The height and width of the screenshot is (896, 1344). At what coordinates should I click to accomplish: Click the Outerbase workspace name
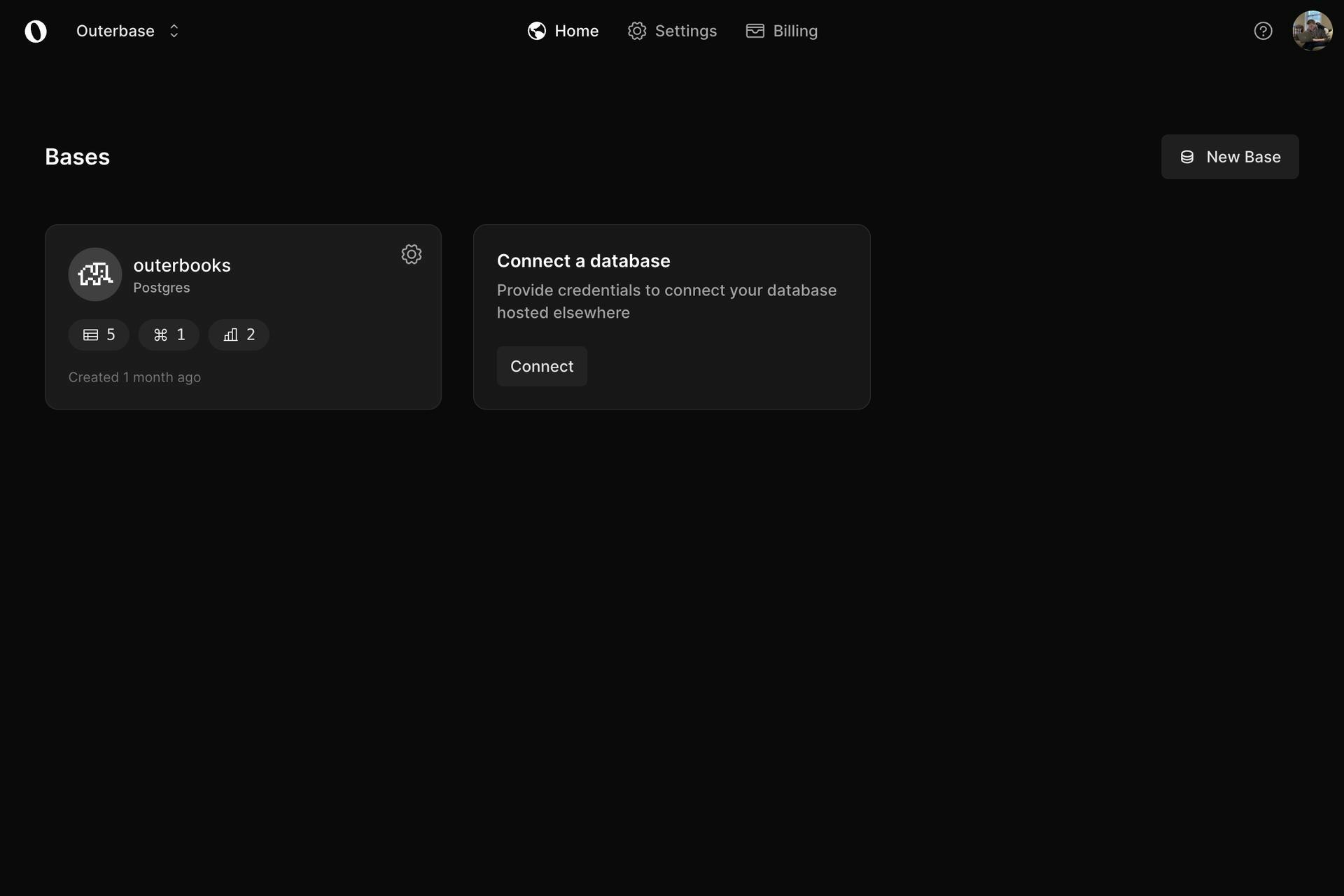pyautogui.click(x=115, y=31)
